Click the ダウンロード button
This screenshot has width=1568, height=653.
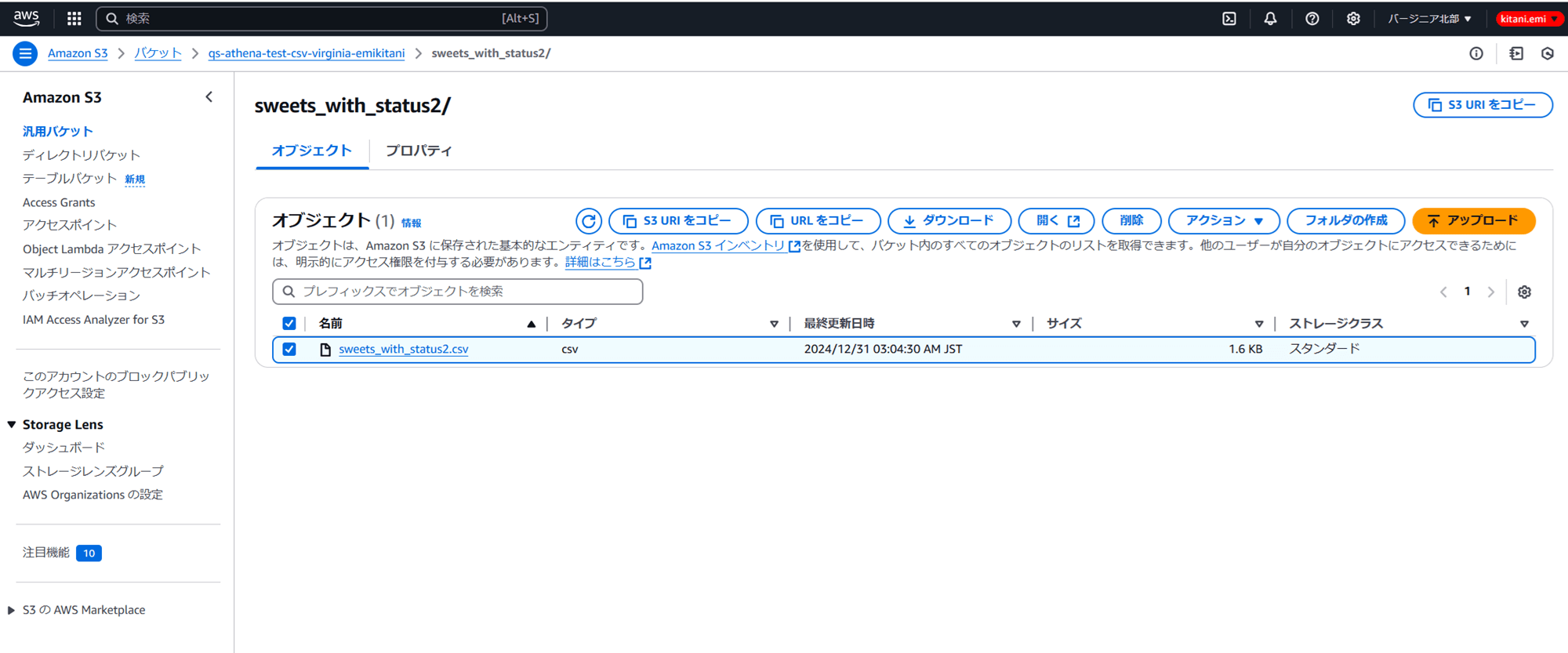tap(949, 221)
